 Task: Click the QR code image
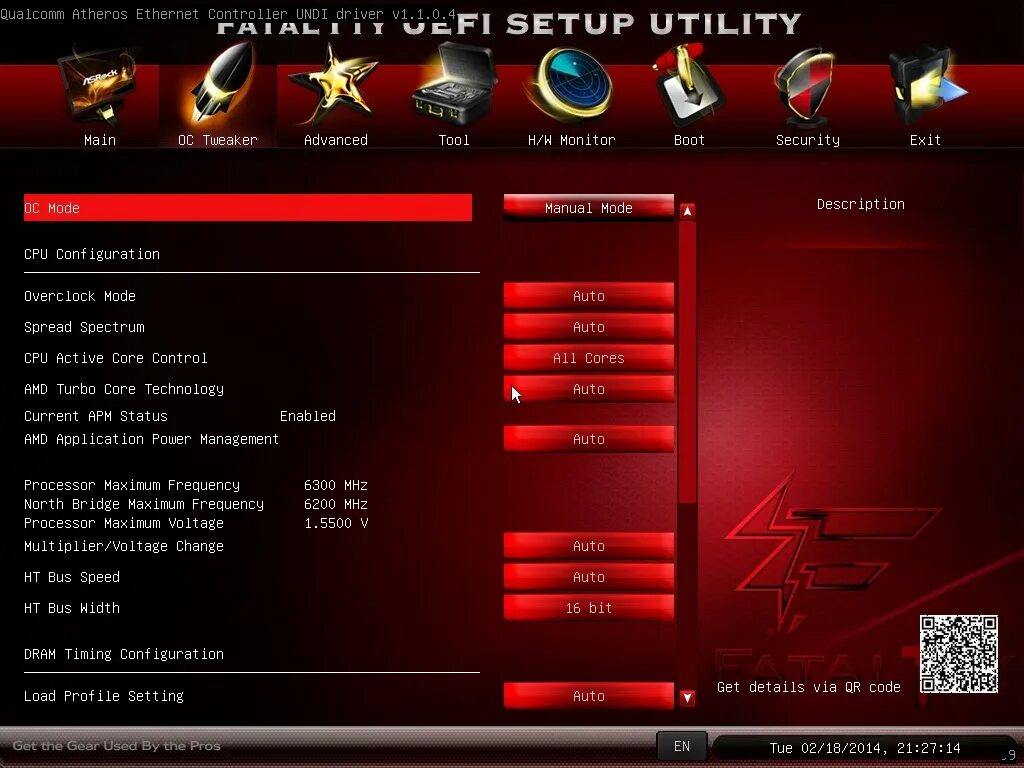click(959, 654)
